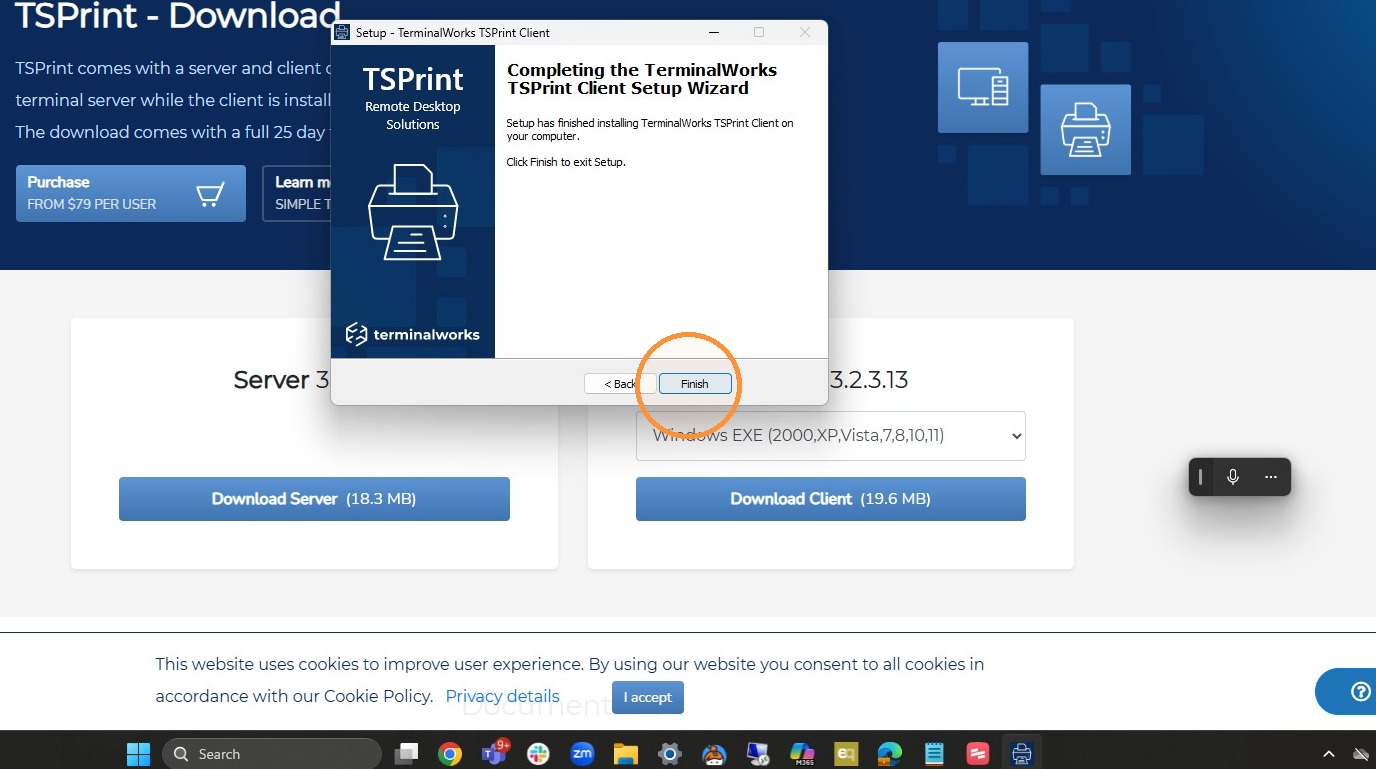Open the red striped app icon in the taskbar
Screen dimensions: 1376x769
[x=978, y=753]
